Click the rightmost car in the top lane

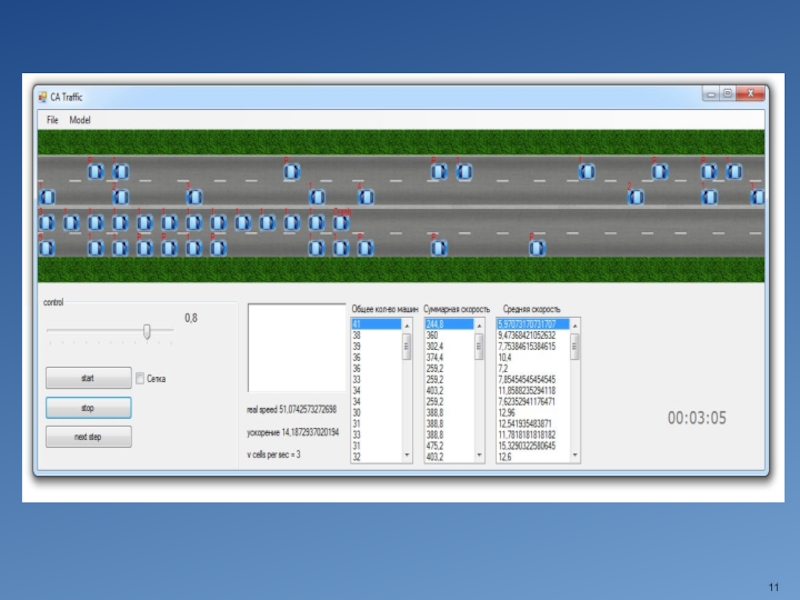[x=735, y=172]
